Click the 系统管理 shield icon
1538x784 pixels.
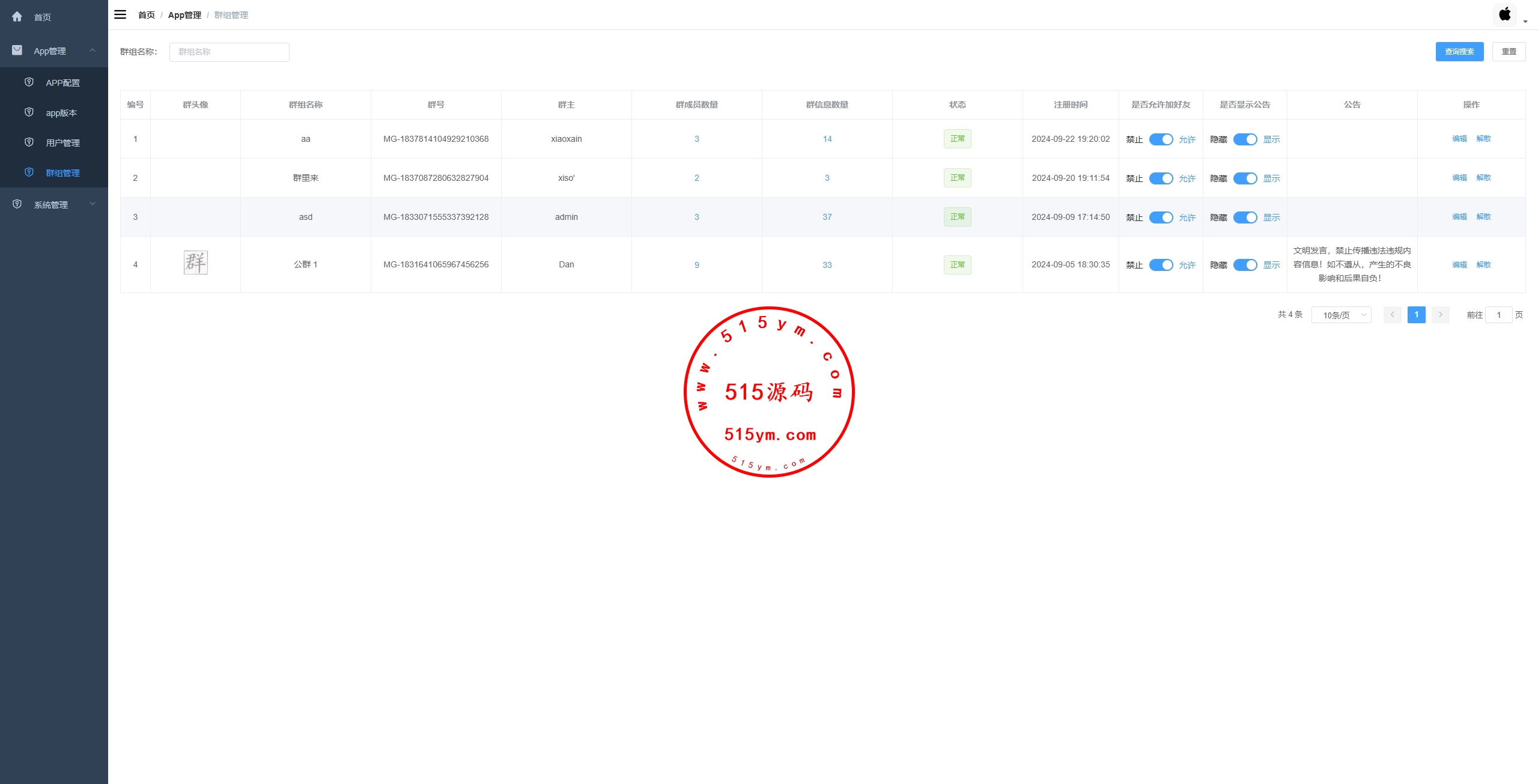tap(17, 204)
